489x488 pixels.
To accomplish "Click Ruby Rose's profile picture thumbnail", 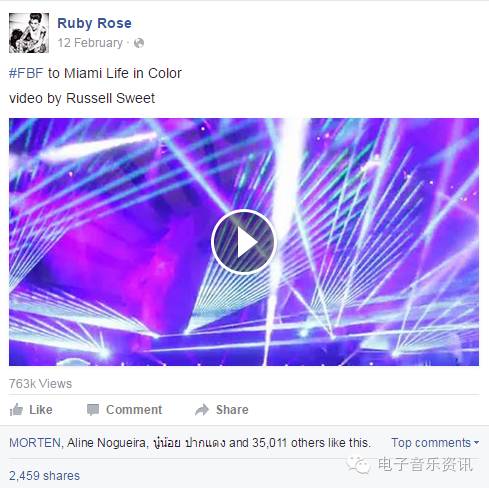I will tap(29, 33).
